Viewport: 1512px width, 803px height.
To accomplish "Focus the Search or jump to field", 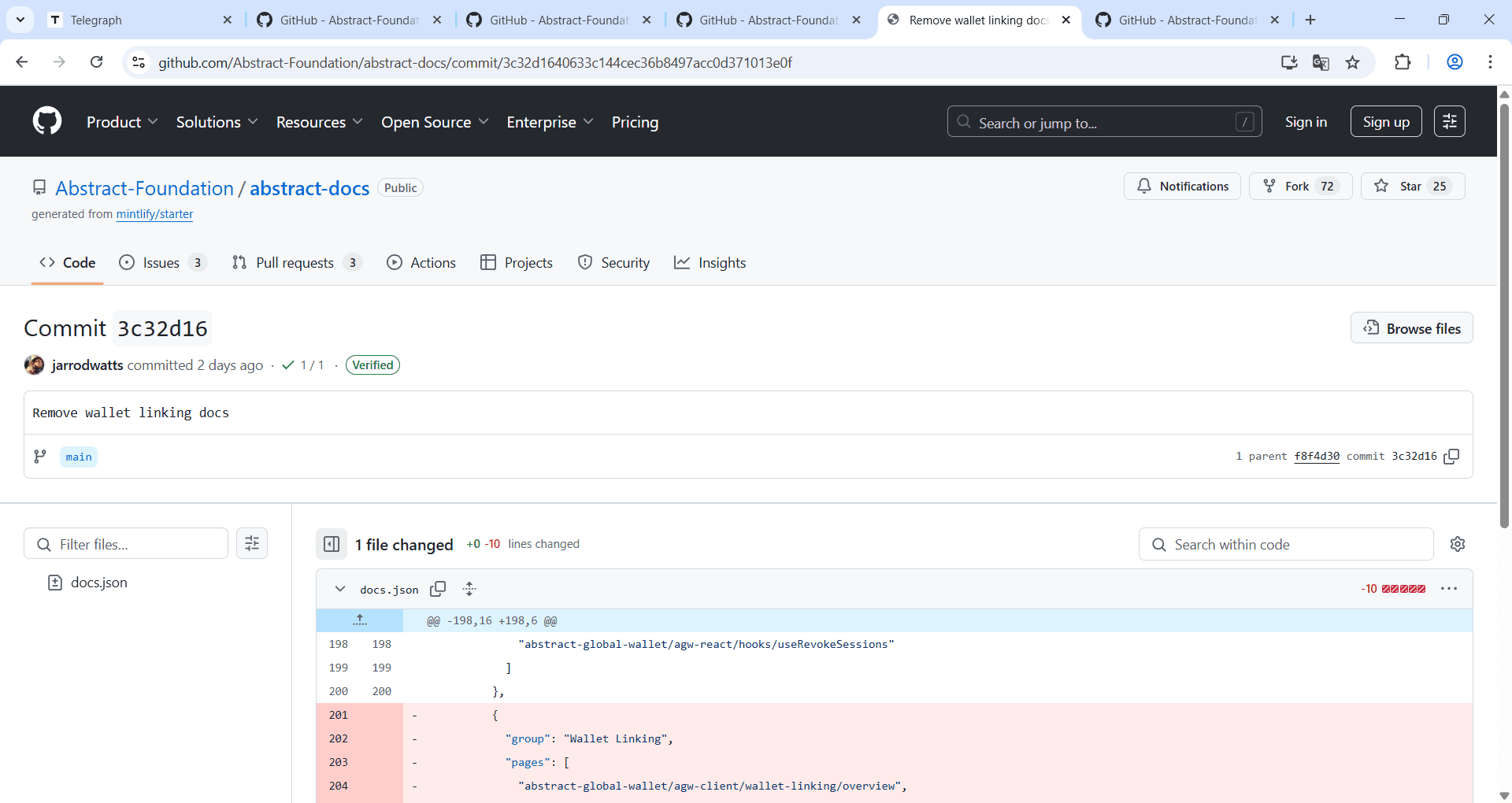I will point(1104,122).
